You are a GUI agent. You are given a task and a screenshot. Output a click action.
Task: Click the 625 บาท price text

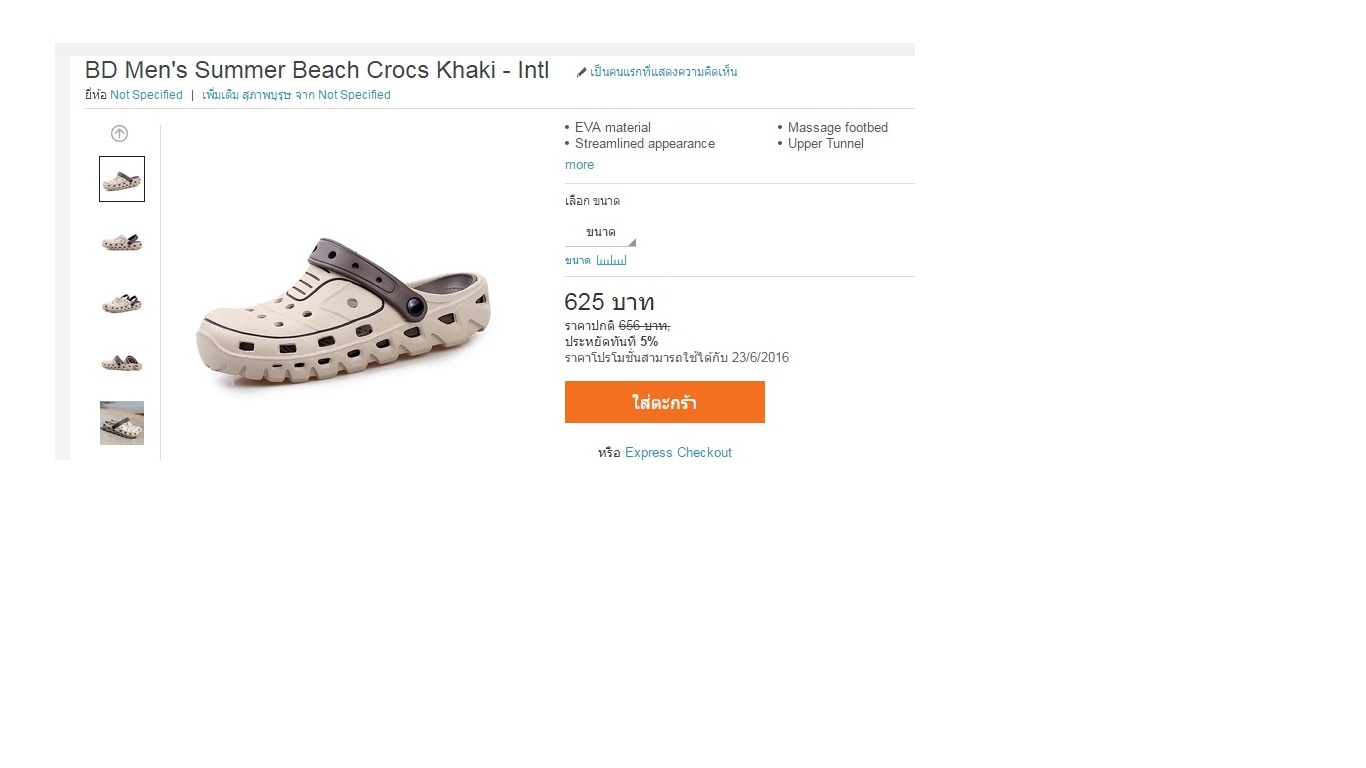tap(609, 302)
